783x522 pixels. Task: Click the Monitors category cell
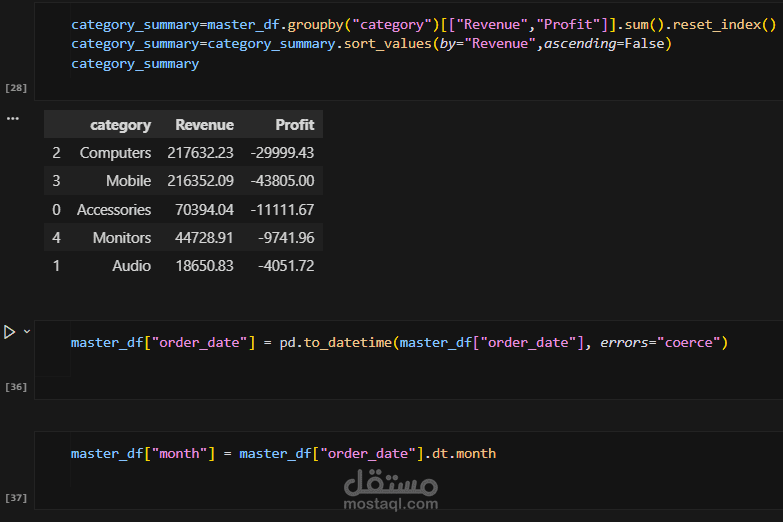pyautogui.click(x=122, y=238)
